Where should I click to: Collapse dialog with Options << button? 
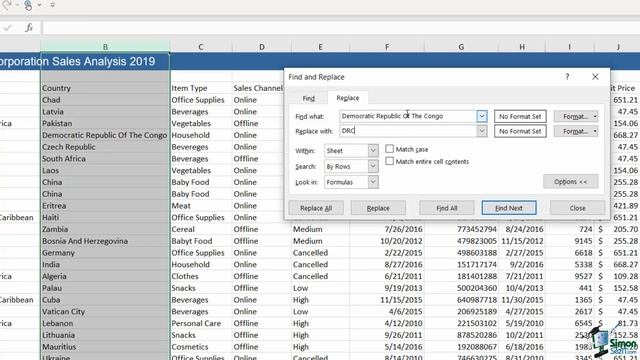click(x=570, y=182)
